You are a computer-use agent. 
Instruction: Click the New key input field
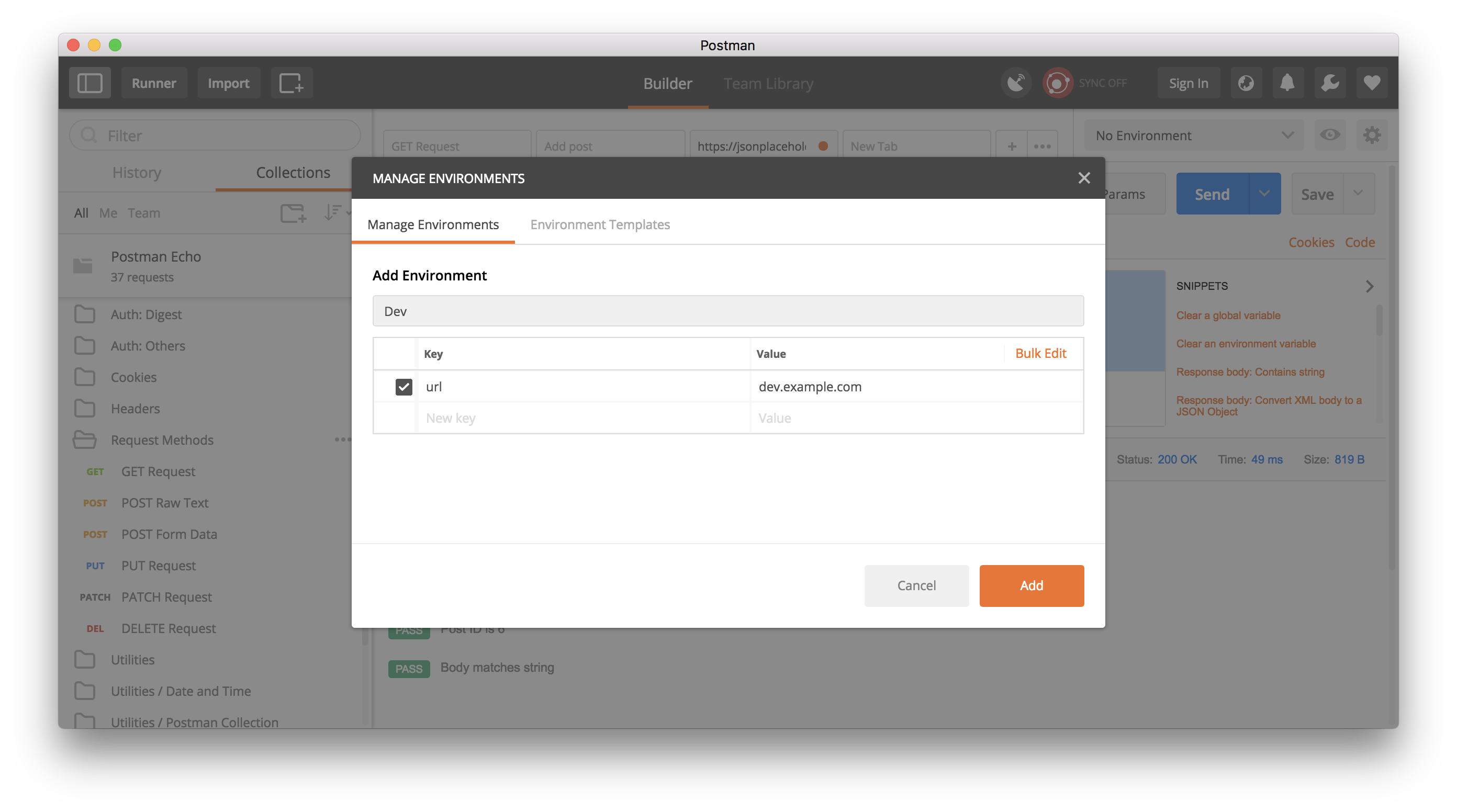[584, 418]
